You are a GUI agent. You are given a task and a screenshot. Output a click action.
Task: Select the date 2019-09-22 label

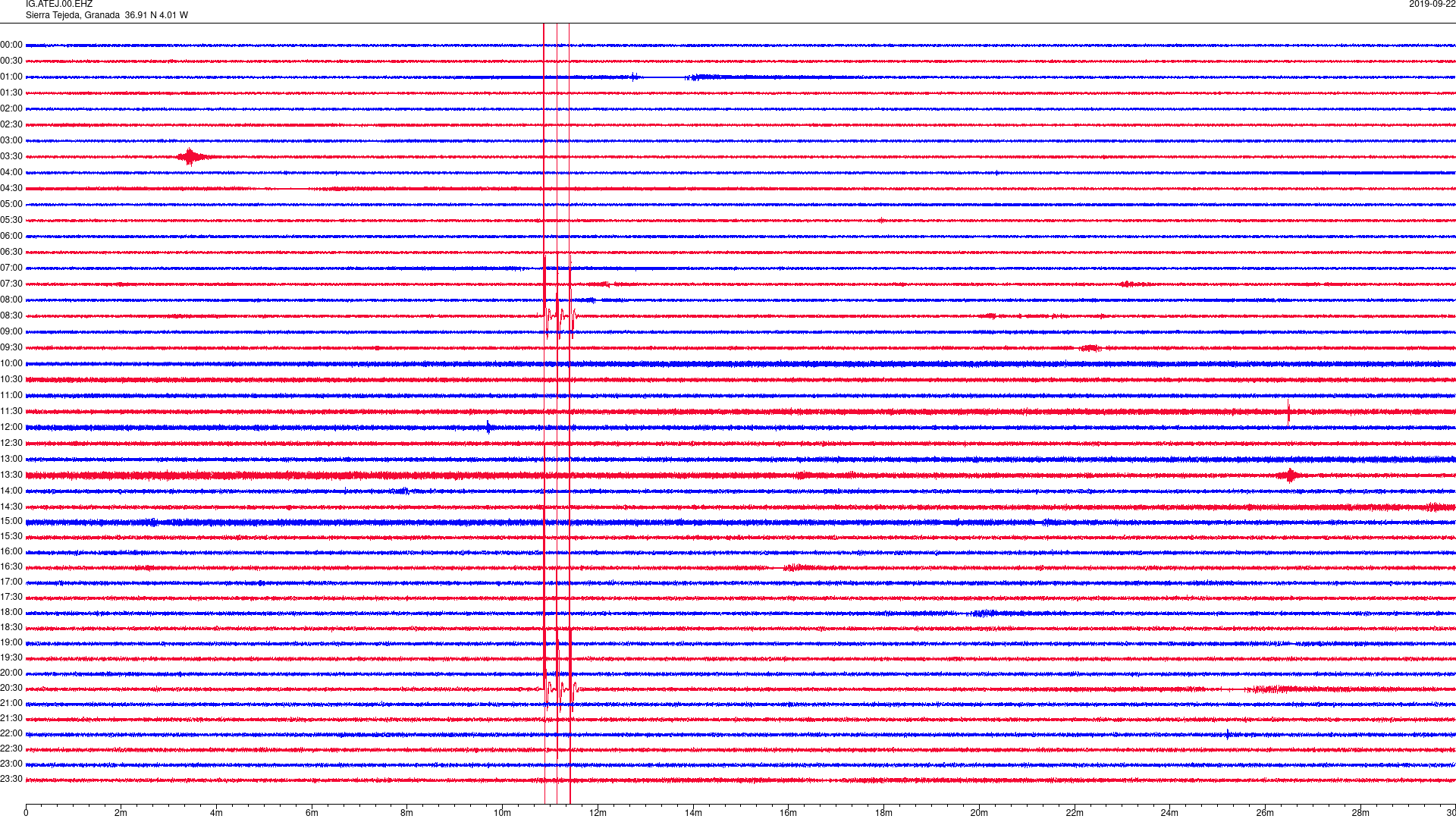[x=1432, y=4]
